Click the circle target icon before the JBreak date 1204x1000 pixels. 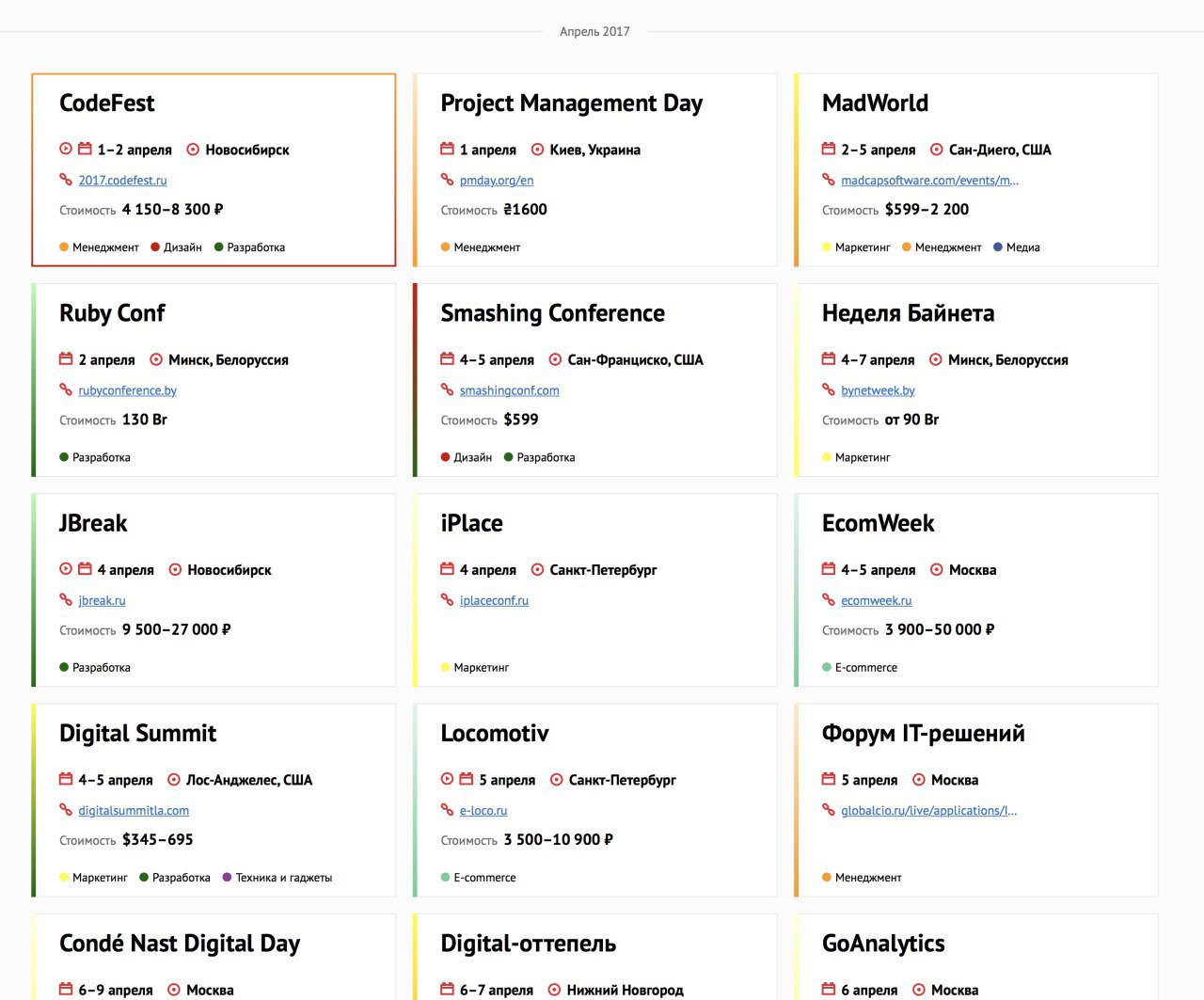pos(66,569)
